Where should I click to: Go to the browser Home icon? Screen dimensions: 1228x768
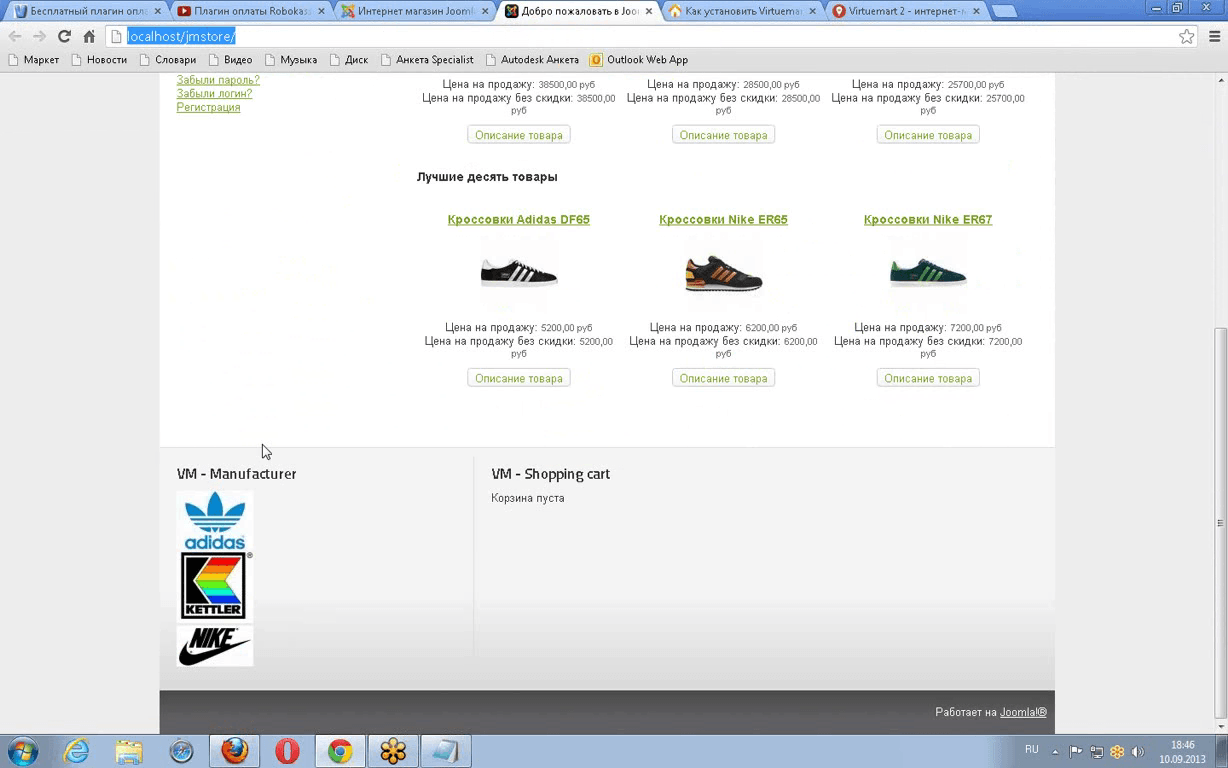[x=89, y=36]
